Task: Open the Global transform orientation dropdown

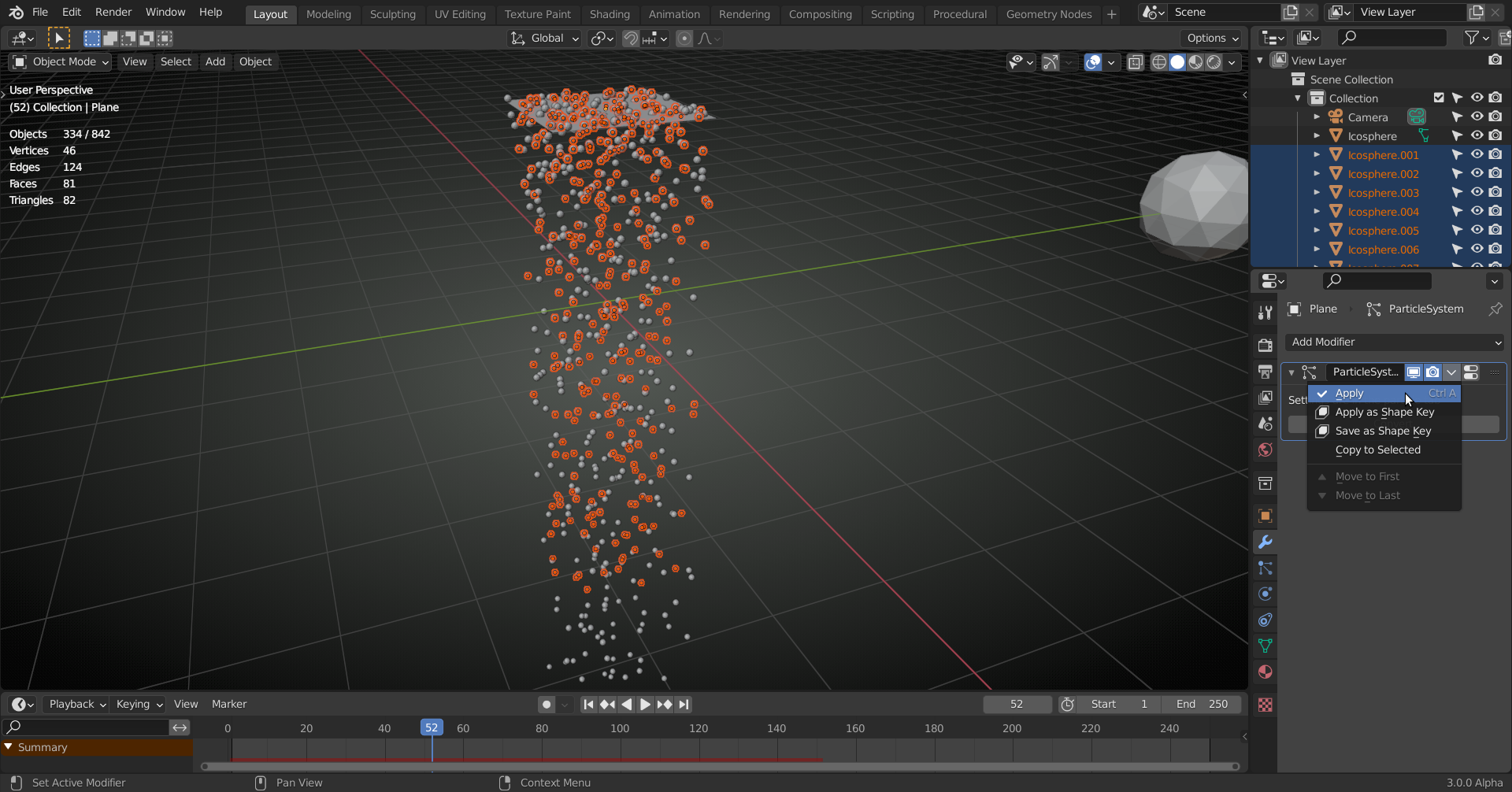Action: coord(545,39)
